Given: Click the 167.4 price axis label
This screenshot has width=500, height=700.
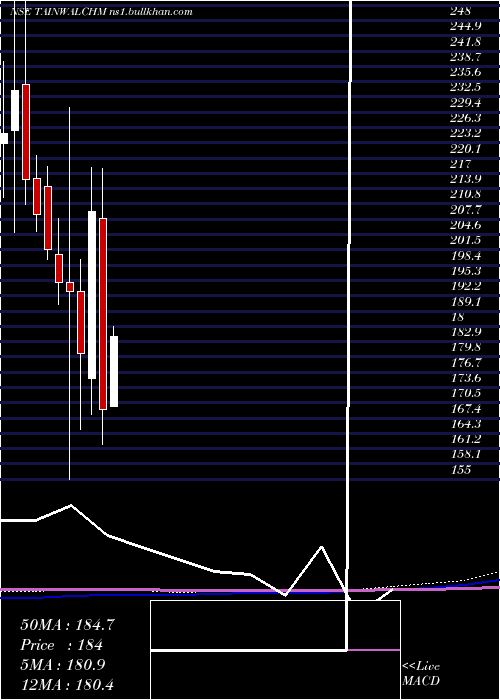Looking at the screenshot, I should [x=465, y=408].
